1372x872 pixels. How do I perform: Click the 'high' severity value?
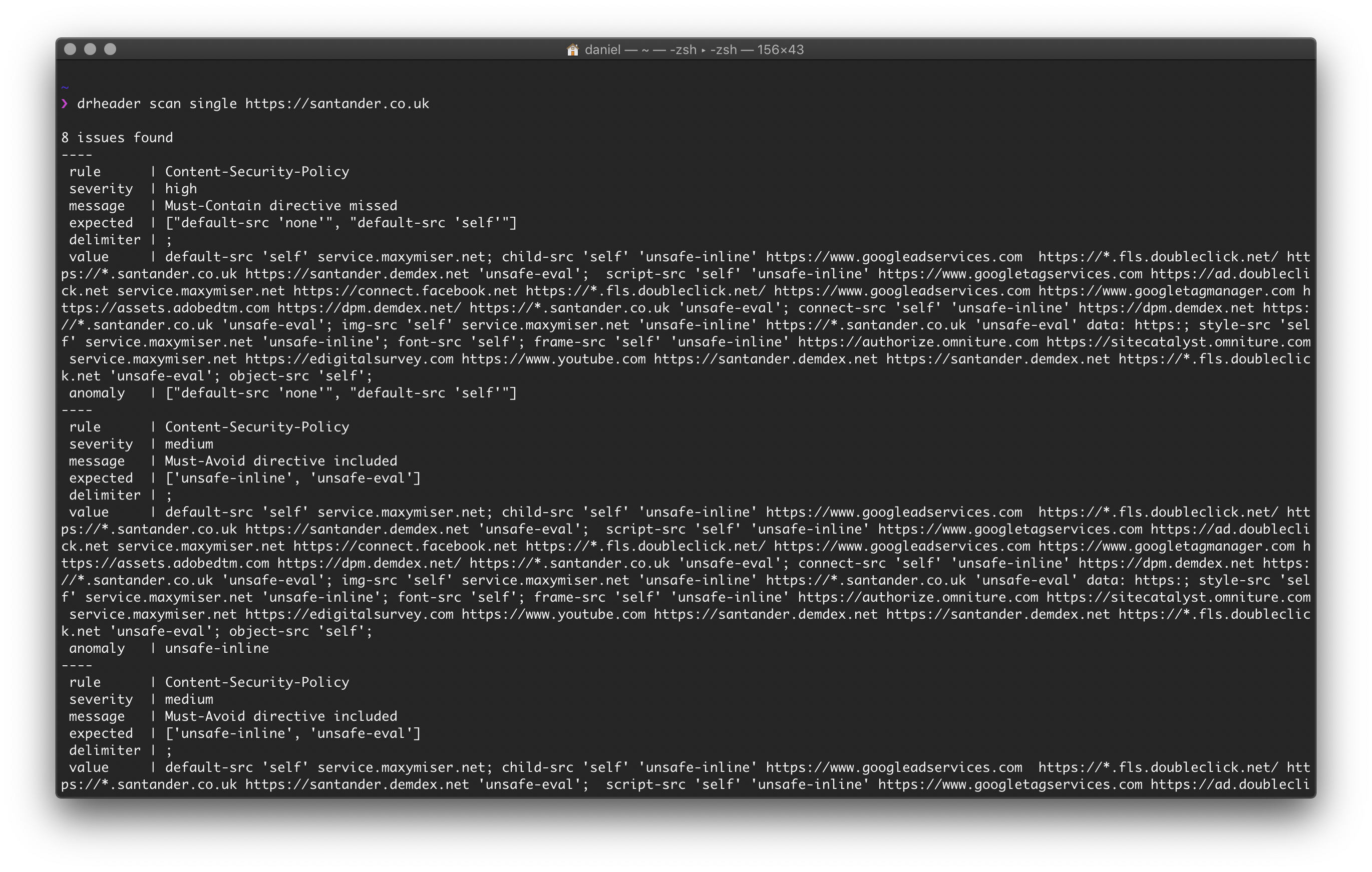pyautogui.click(x=181, y=189)
